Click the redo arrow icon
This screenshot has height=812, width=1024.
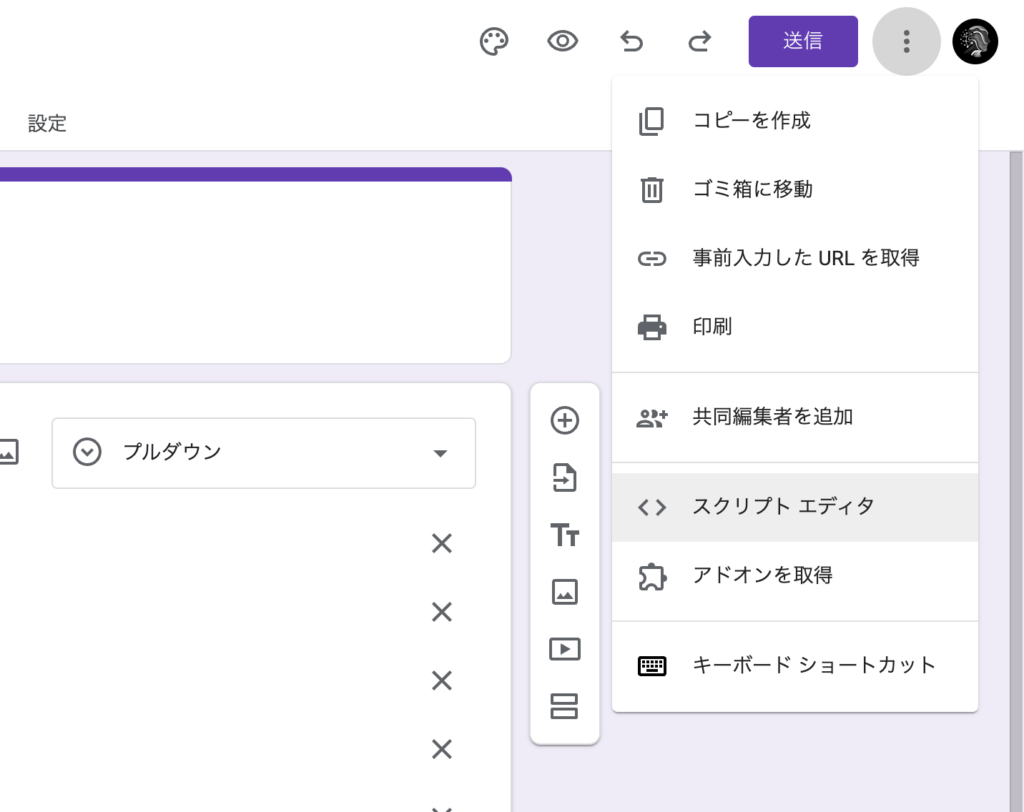[x=700, y=41]
